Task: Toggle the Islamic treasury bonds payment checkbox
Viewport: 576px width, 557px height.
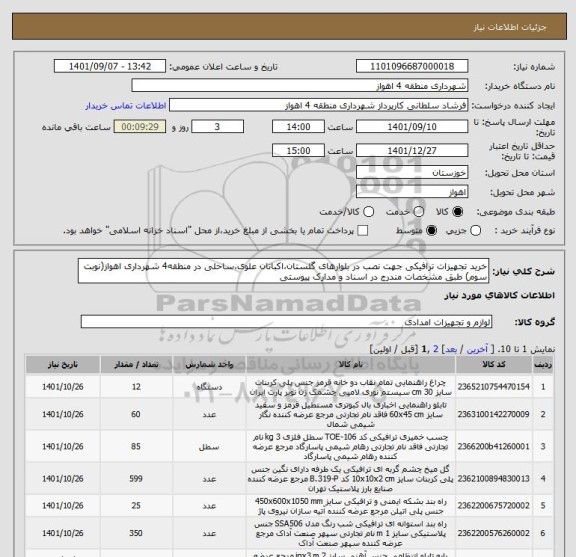Action: 363,231
